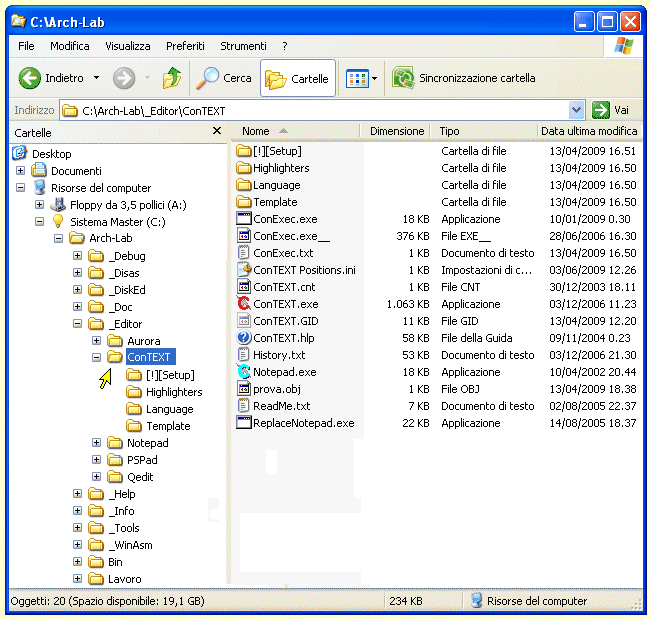This screenshot has width=649, height=619.
Task: Expand the PSPad folder node
Action: coord(96,460)
